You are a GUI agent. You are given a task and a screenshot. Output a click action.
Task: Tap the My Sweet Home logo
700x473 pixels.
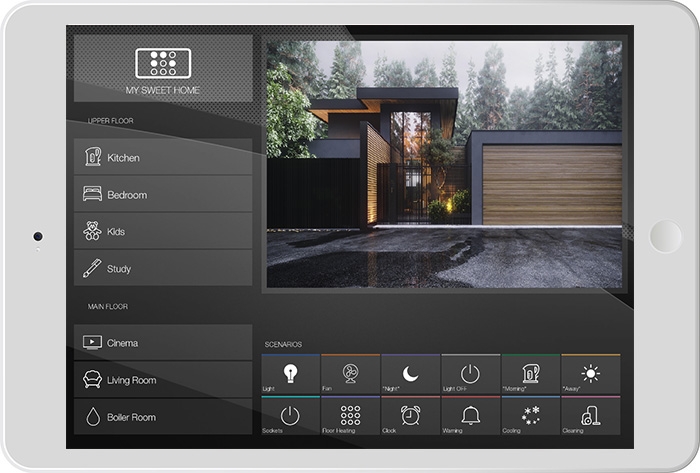point(163,63)
